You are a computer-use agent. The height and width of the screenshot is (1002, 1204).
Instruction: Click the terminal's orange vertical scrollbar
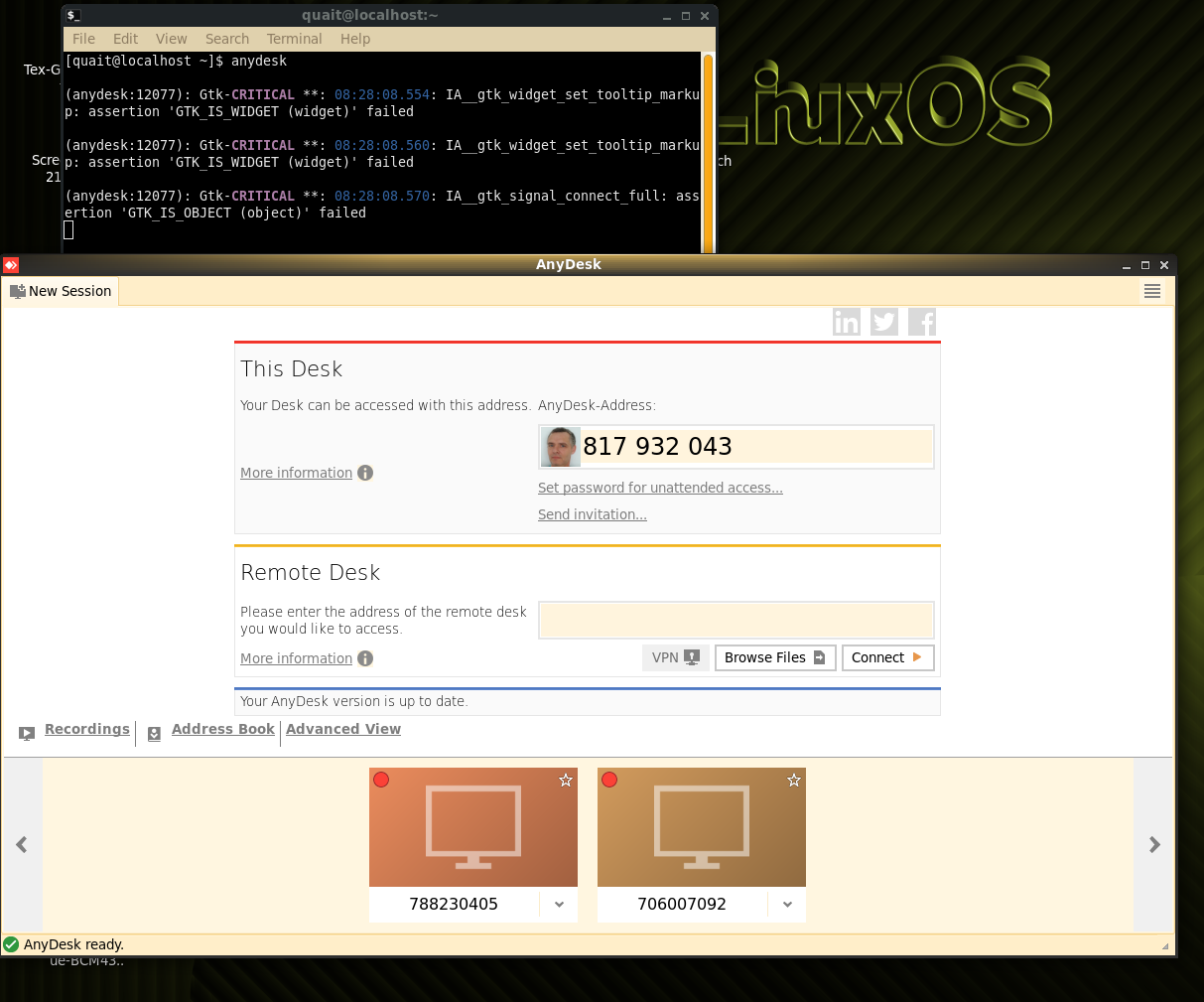click(x=708, y=149)
